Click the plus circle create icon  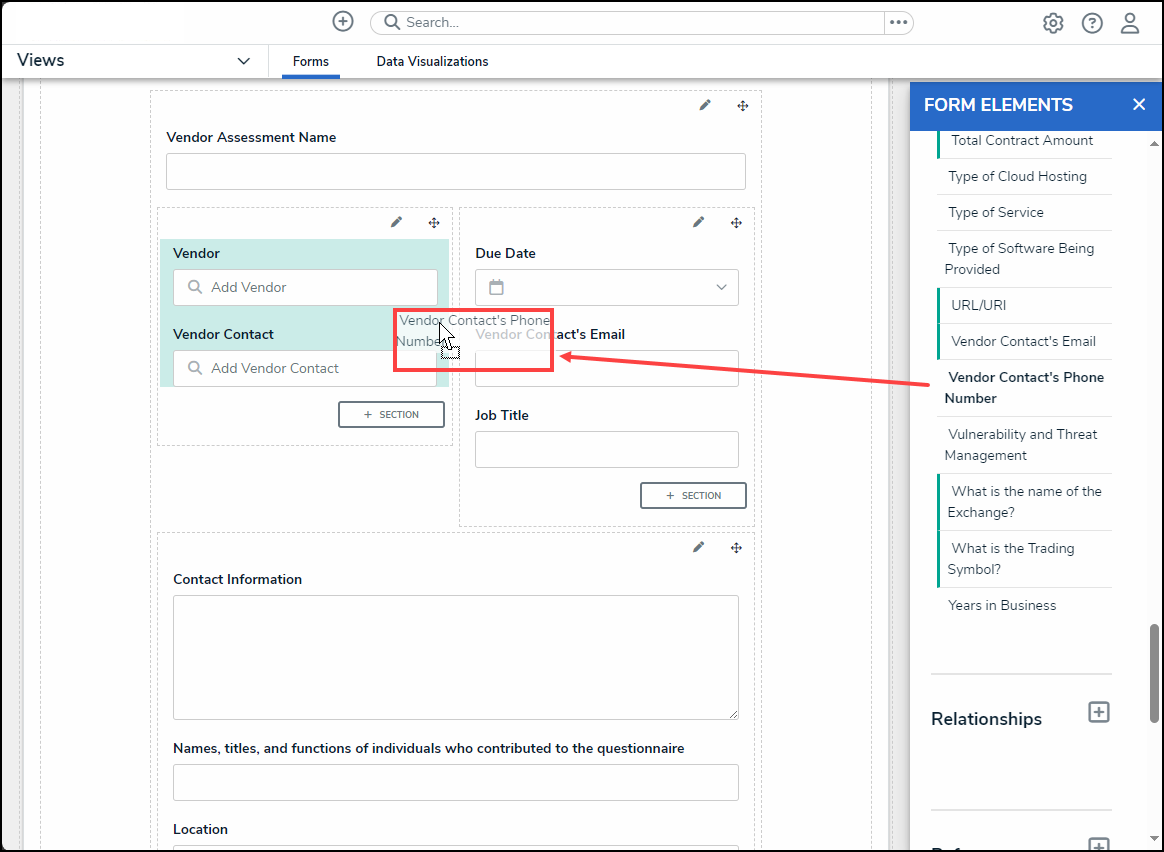coord(343,22)
